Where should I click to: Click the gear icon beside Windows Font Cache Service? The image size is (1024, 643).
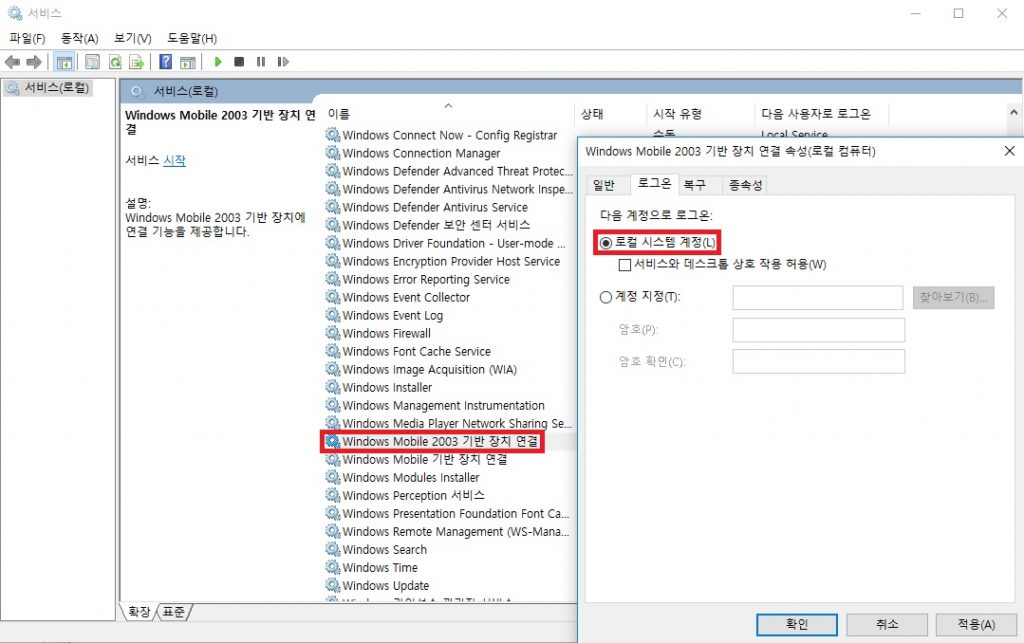pos(333,351)
